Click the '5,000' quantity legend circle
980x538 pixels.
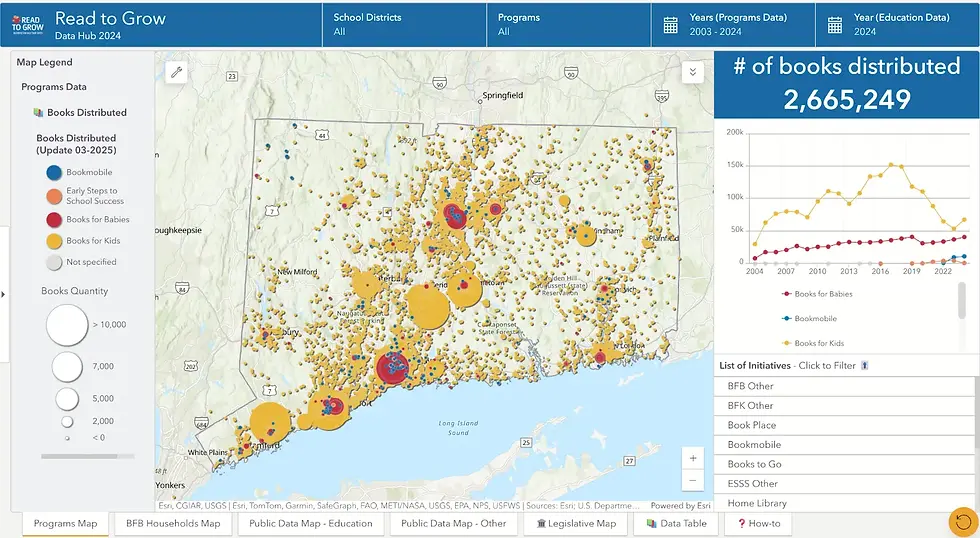click(67, 399)
